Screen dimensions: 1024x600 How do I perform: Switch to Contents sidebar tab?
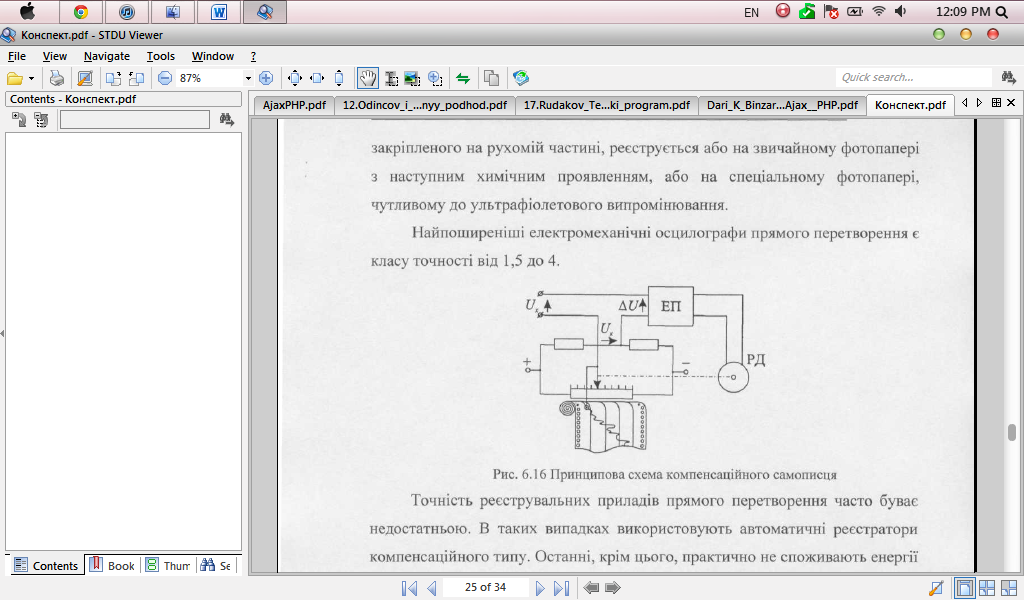coord(46,565)
